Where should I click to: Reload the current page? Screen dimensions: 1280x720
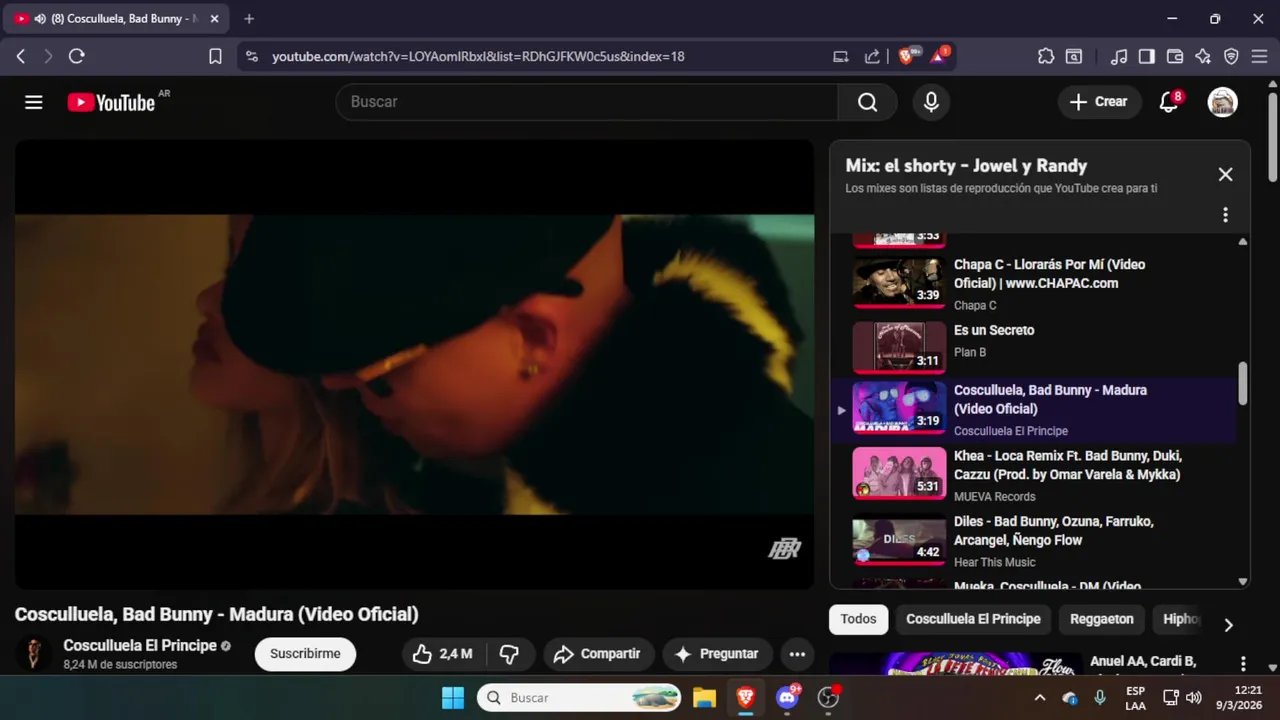[76, 57]
